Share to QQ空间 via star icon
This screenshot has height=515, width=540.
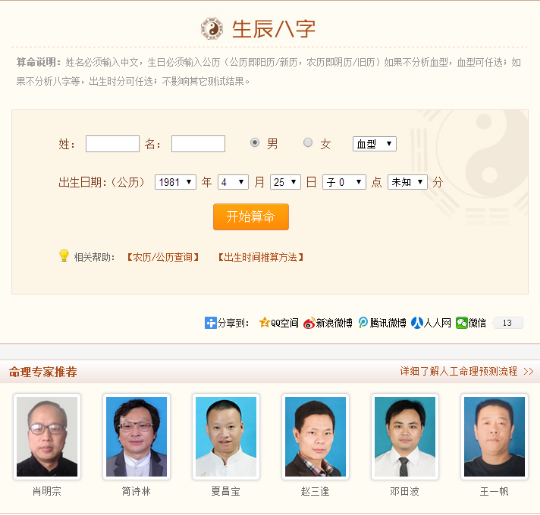(x=264, y=323)
